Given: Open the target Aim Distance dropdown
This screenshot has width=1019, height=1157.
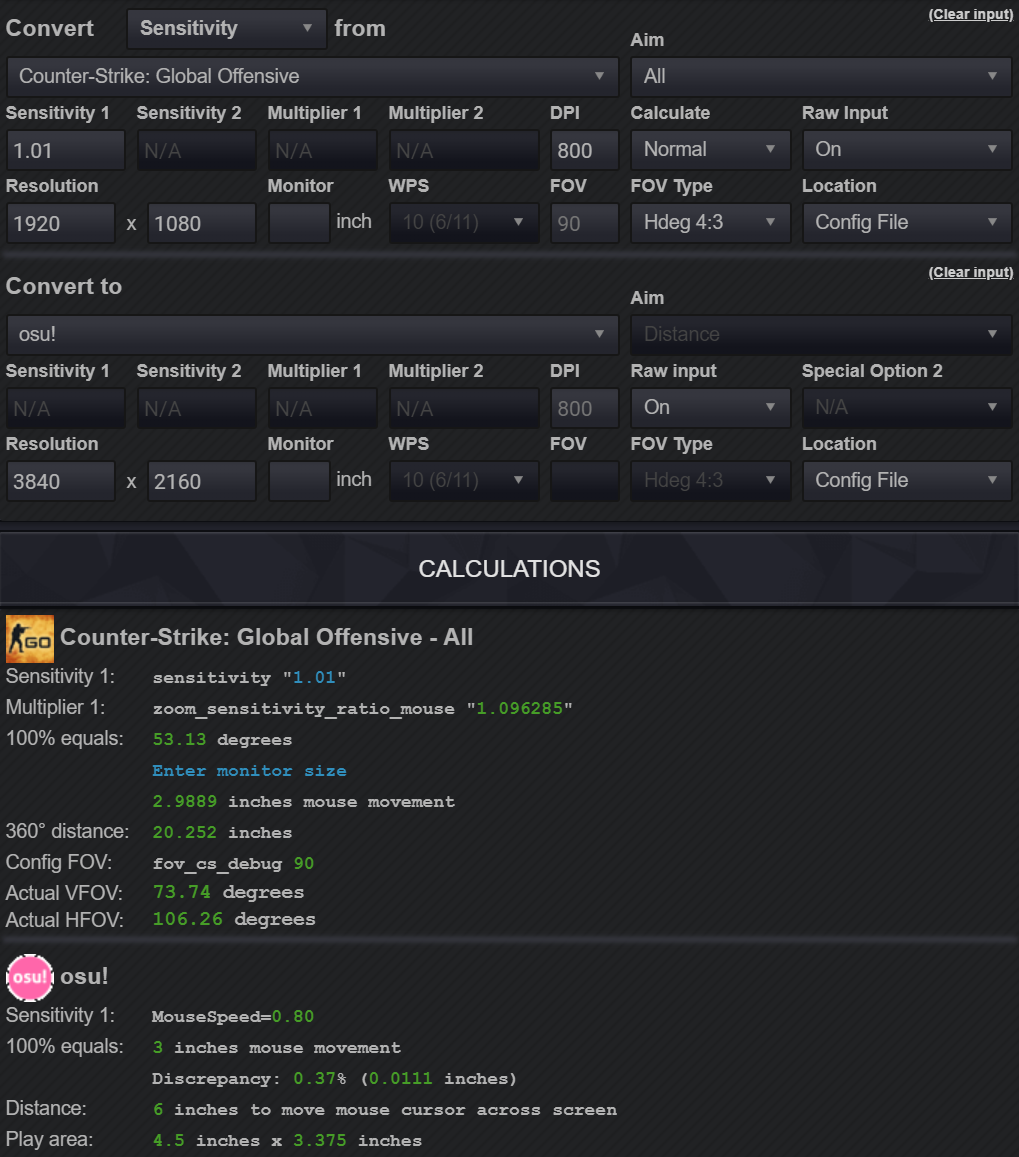Looking at the screenshot, I should pos(821,335).
